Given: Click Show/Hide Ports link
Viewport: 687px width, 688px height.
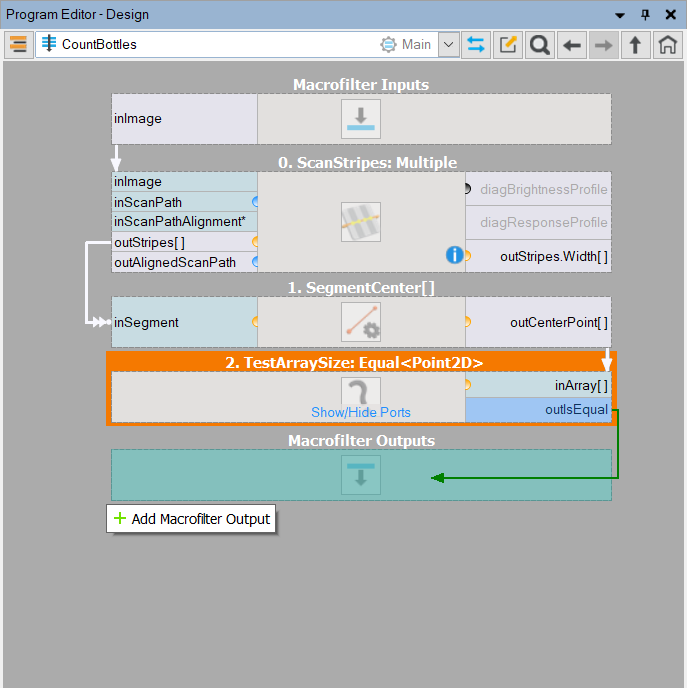Looking at the screenshot, I should [x=360, y=412].
